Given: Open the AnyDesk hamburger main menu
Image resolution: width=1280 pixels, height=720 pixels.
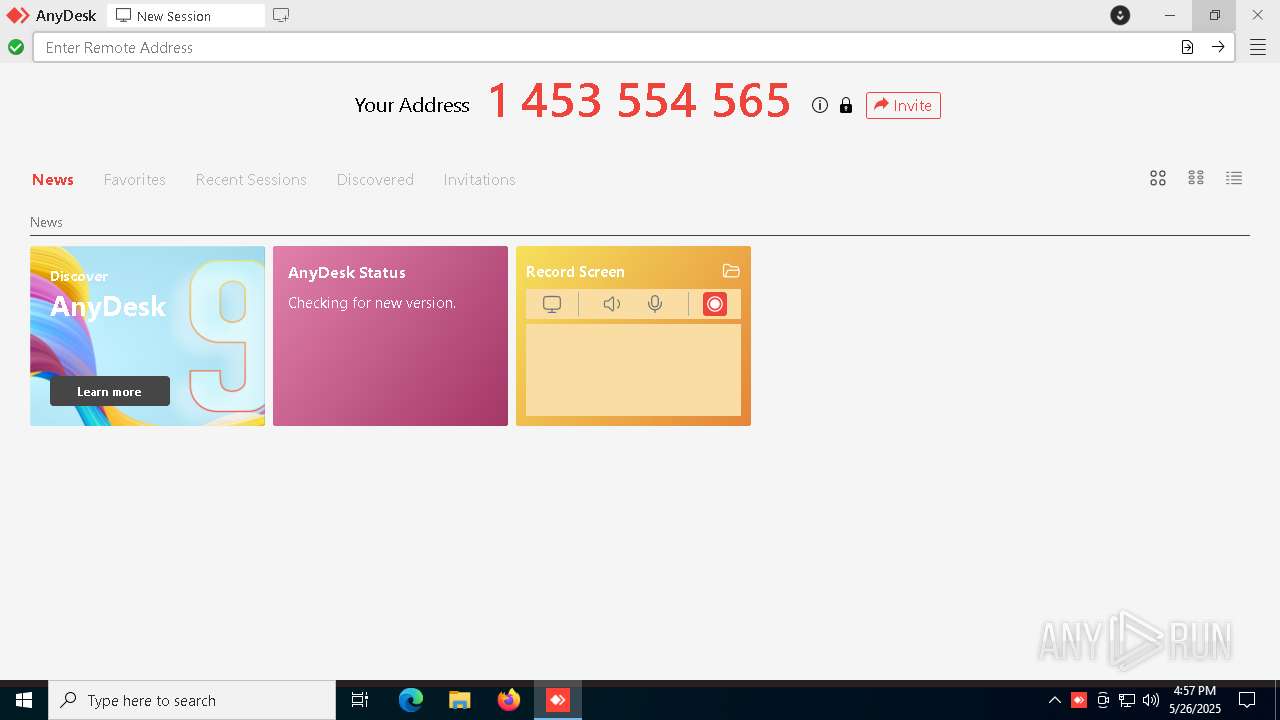Looking at the screenshot, I should [x=1258, y=47].
